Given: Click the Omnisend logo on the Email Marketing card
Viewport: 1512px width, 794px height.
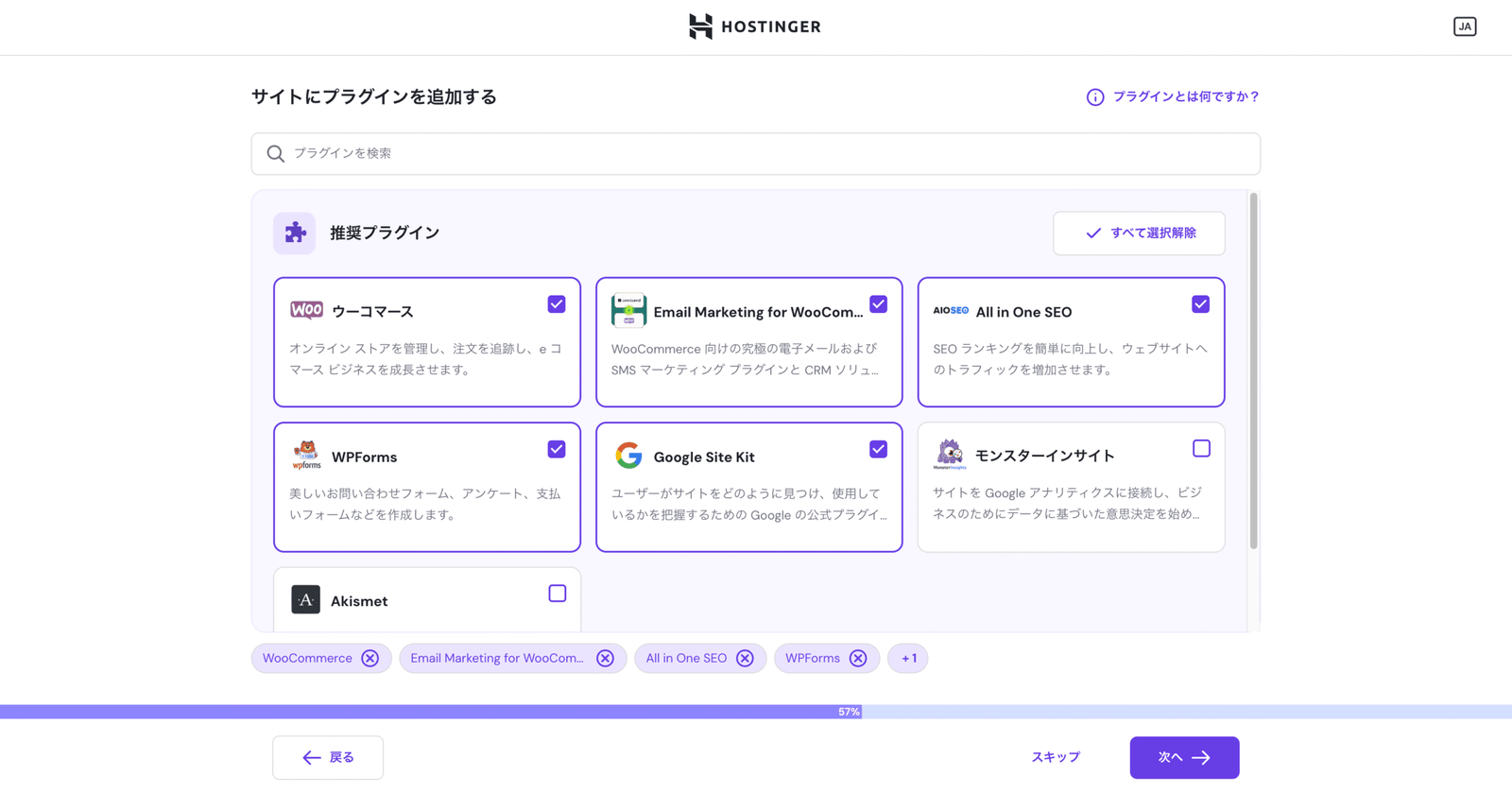Looking at the screenshot, I should [628, 310].
